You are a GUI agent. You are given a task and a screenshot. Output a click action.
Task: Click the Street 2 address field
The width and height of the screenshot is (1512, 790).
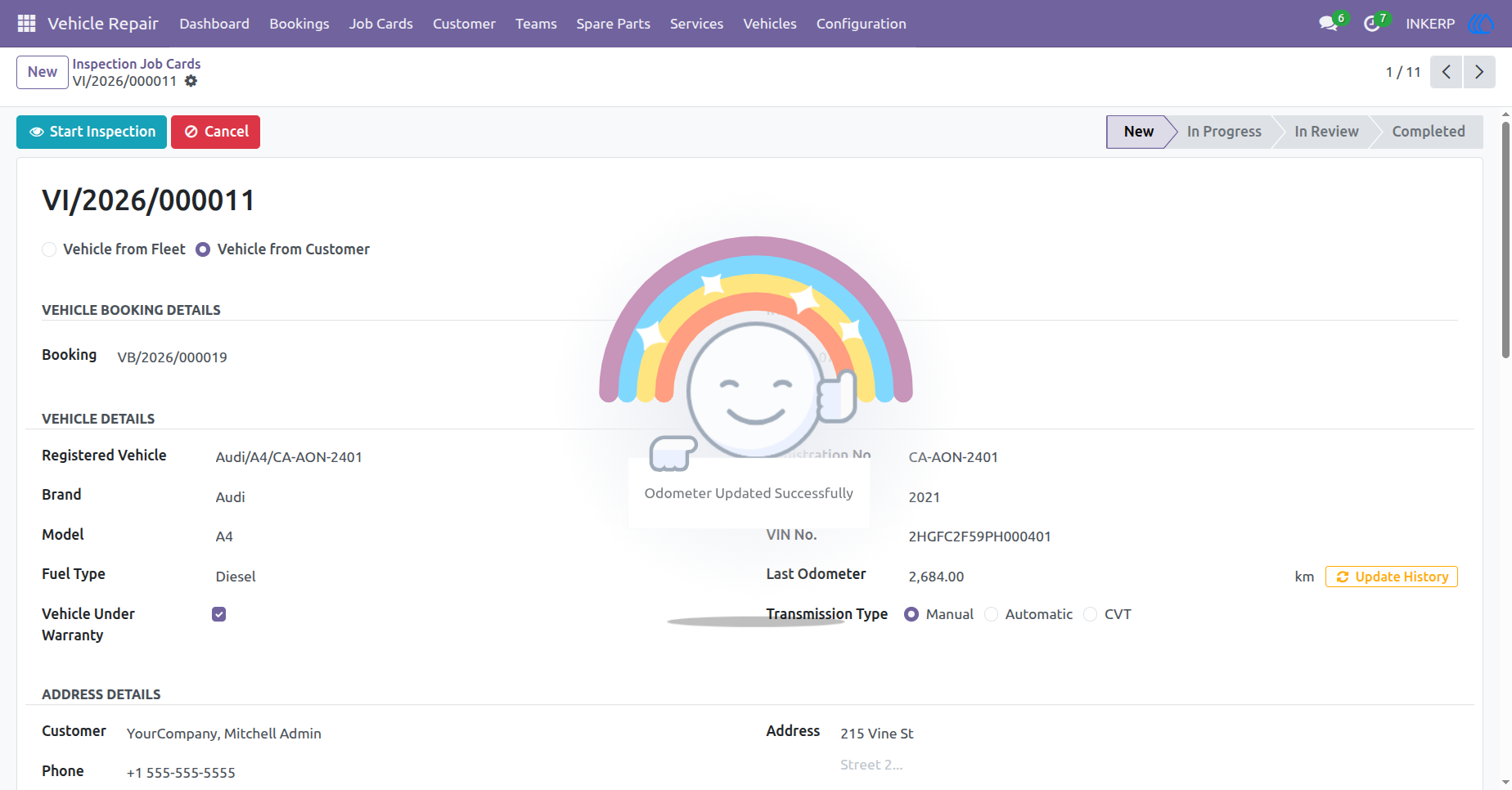[871, 765]
